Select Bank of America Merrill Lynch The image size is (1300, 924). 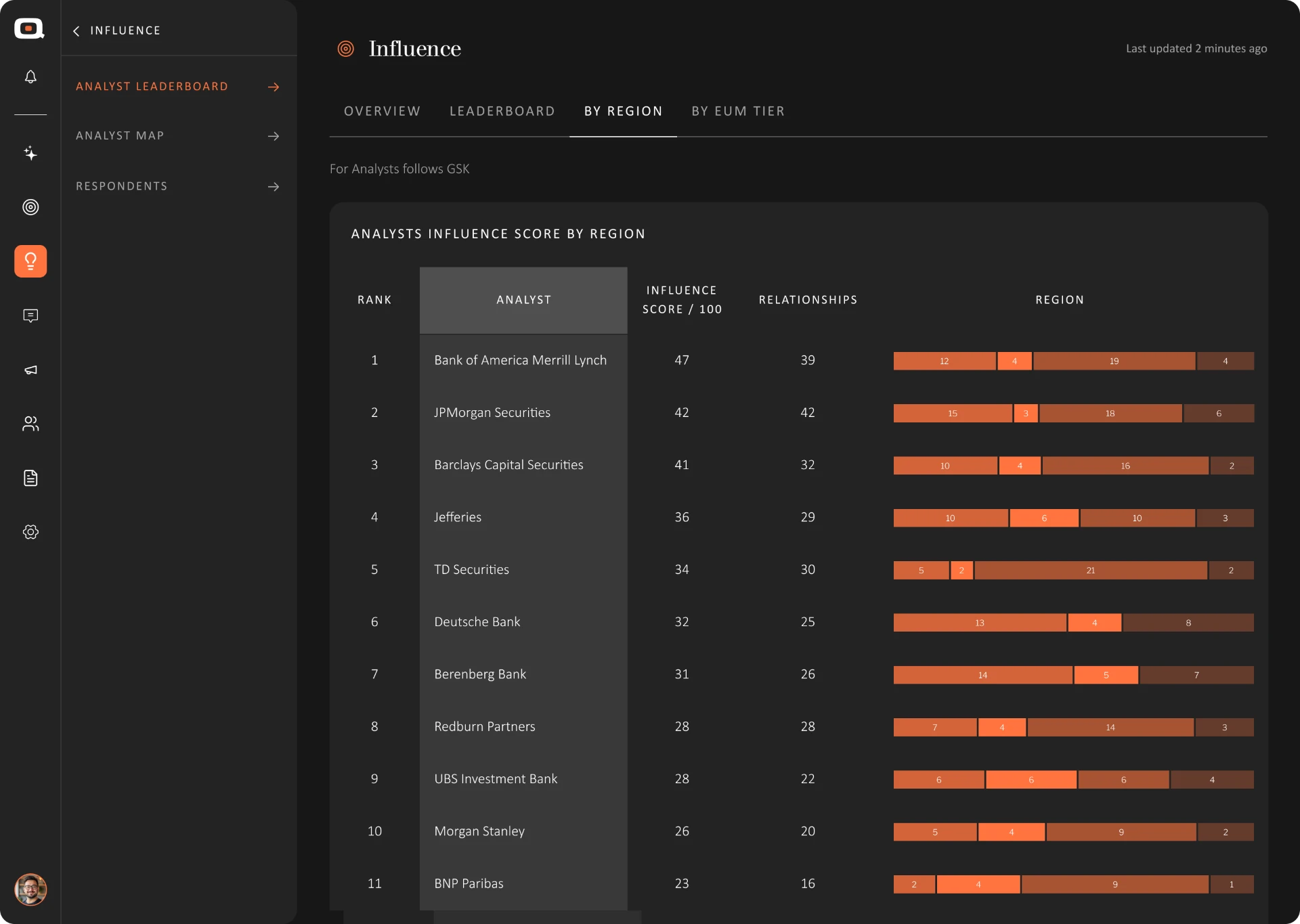click(520, 360)
